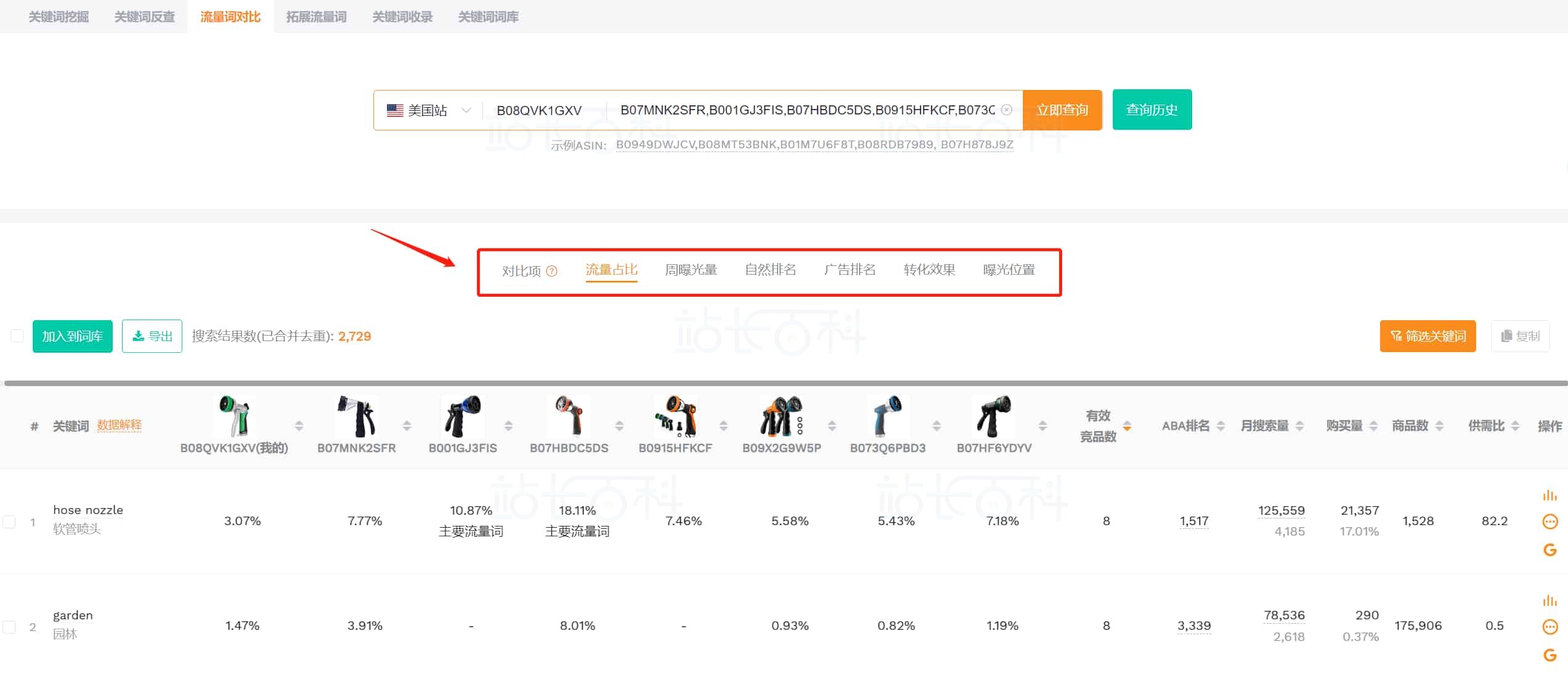Sort by 月搜索量 column arrows
This screenshot has width=1568, height=673.
coord(1299,426)
